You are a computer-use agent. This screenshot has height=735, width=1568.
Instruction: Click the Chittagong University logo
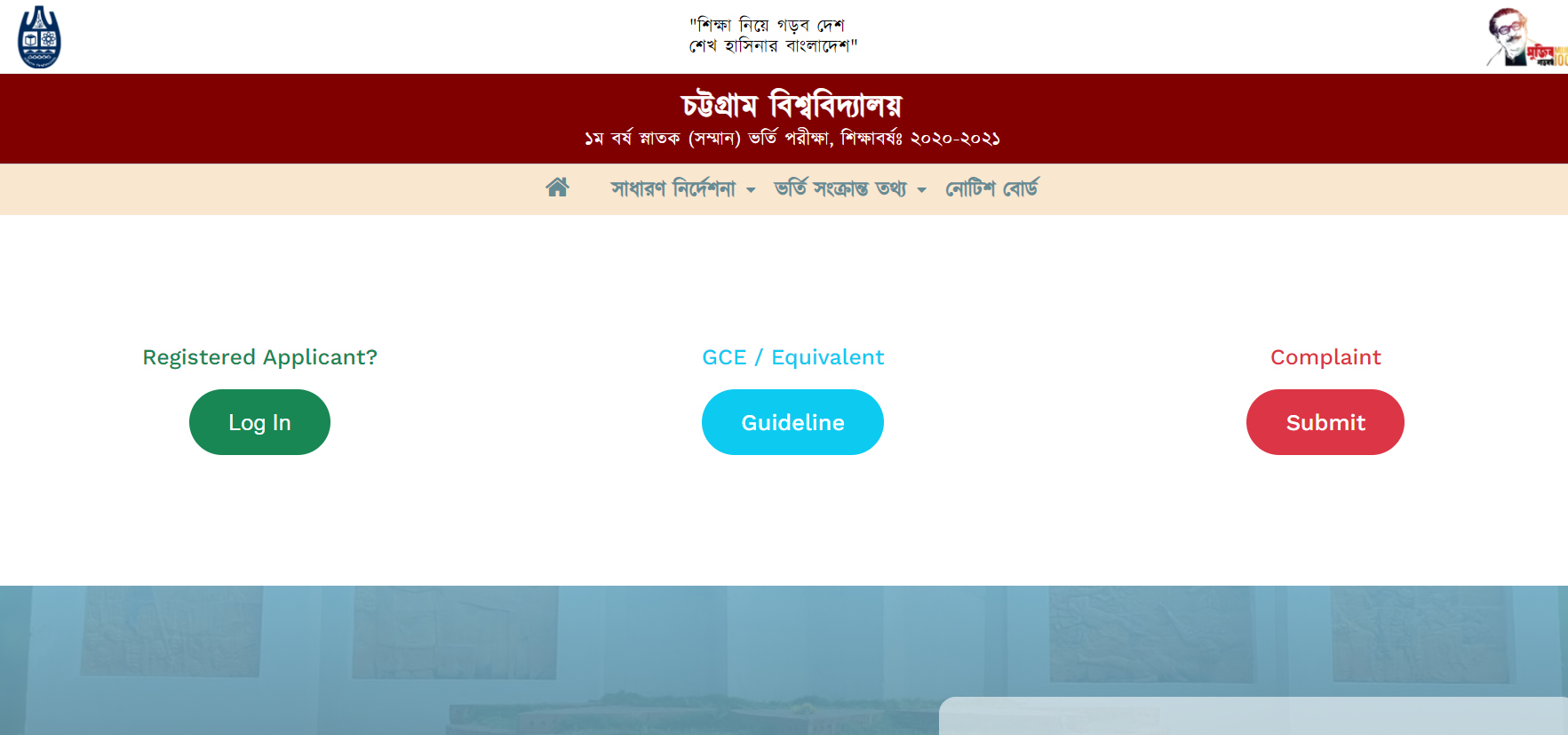39,37
